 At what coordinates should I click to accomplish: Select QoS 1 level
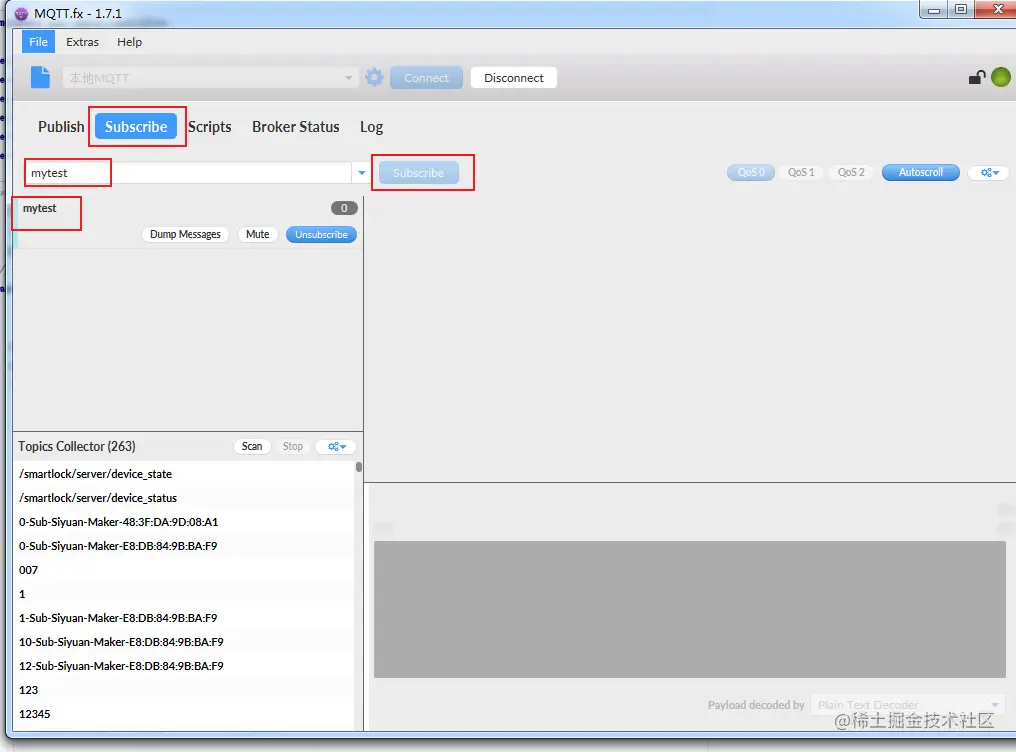click(x=801, y=172)
